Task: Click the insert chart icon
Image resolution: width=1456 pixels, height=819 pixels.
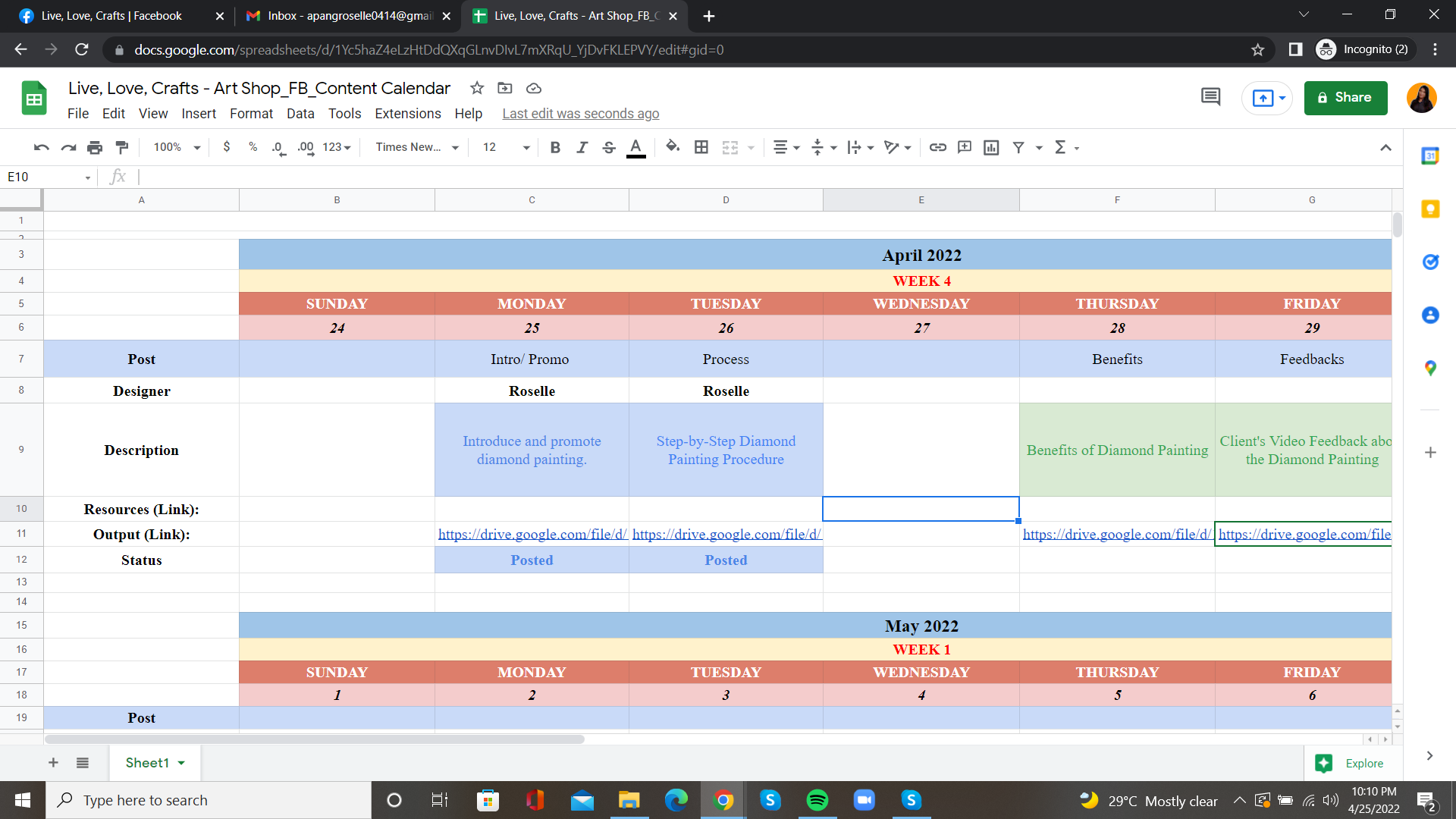Action: click(x=991, y=147)
